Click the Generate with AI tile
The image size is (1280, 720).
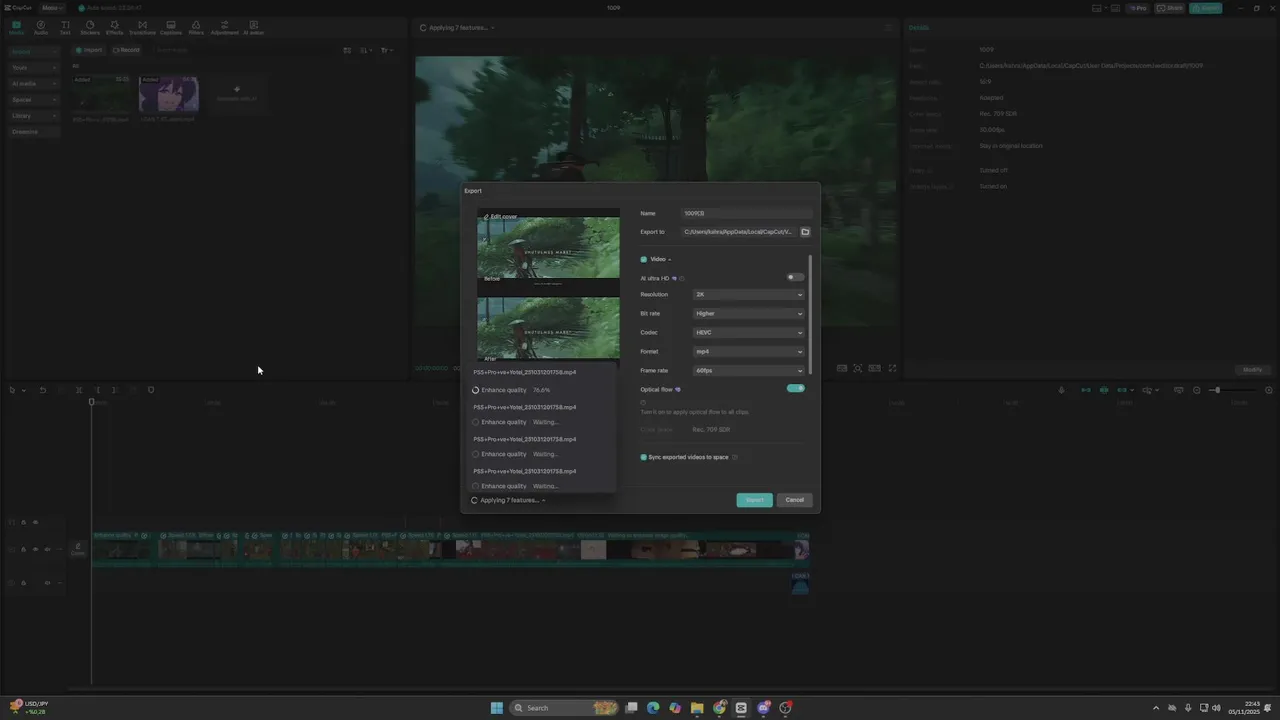pos(237,94)
